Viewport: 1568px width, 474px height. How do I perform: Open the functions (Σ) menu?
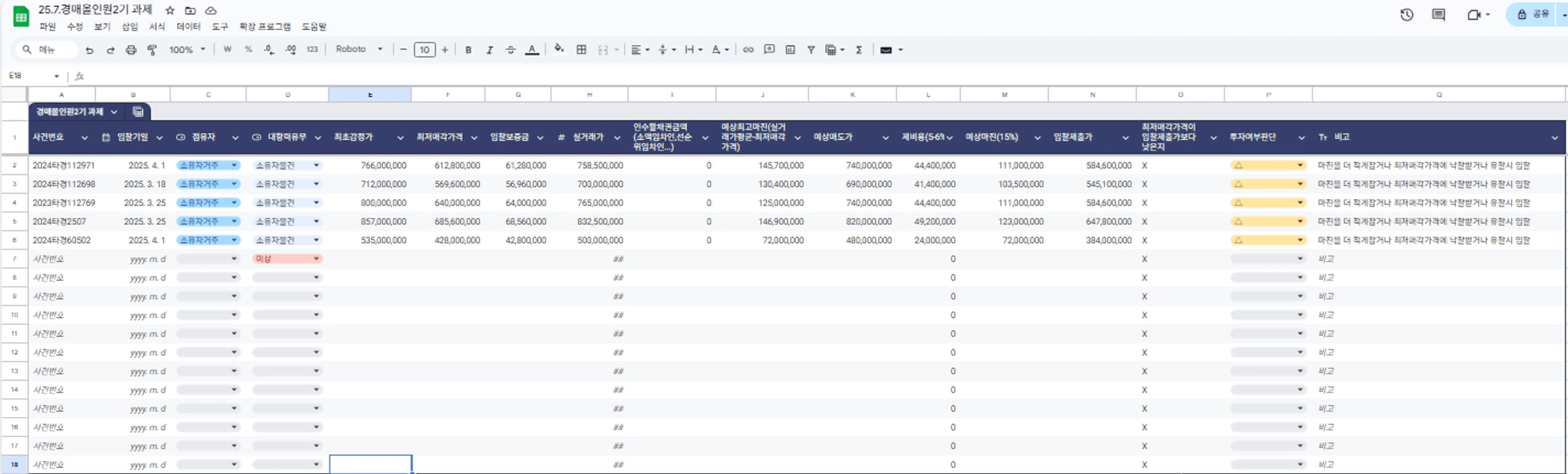[859, 50]
